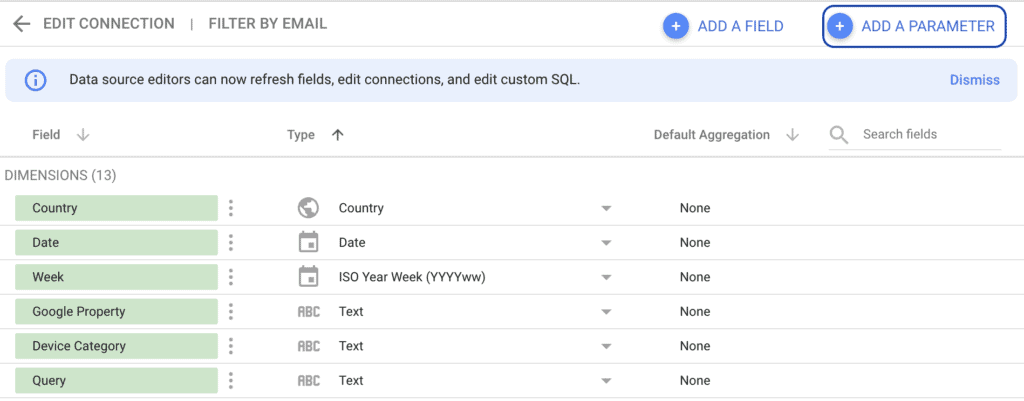This screenshot has height=401, width=1024.
Task: Select the Week field chip
Action: (116, 277)
